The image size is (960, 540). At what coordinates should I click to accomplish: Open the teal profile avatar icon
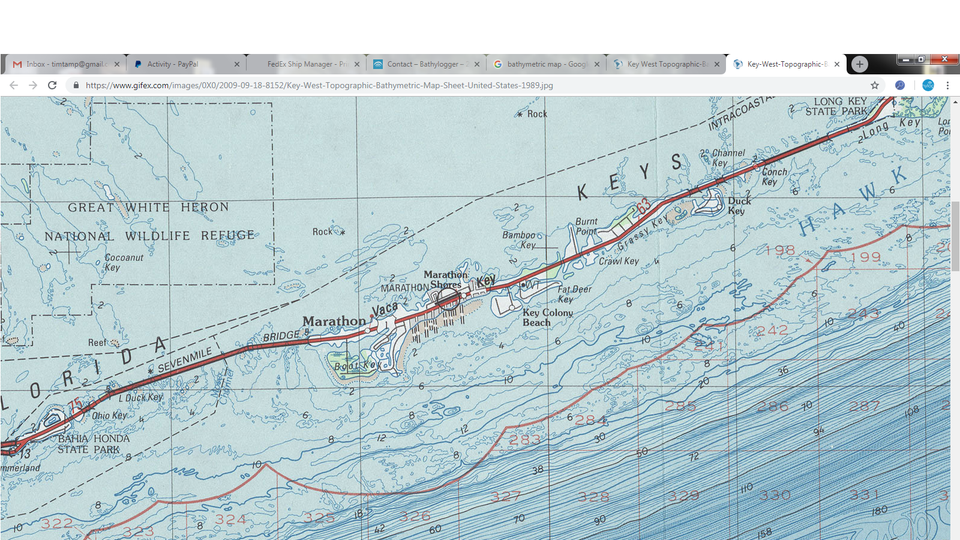[x=928, y=85]
